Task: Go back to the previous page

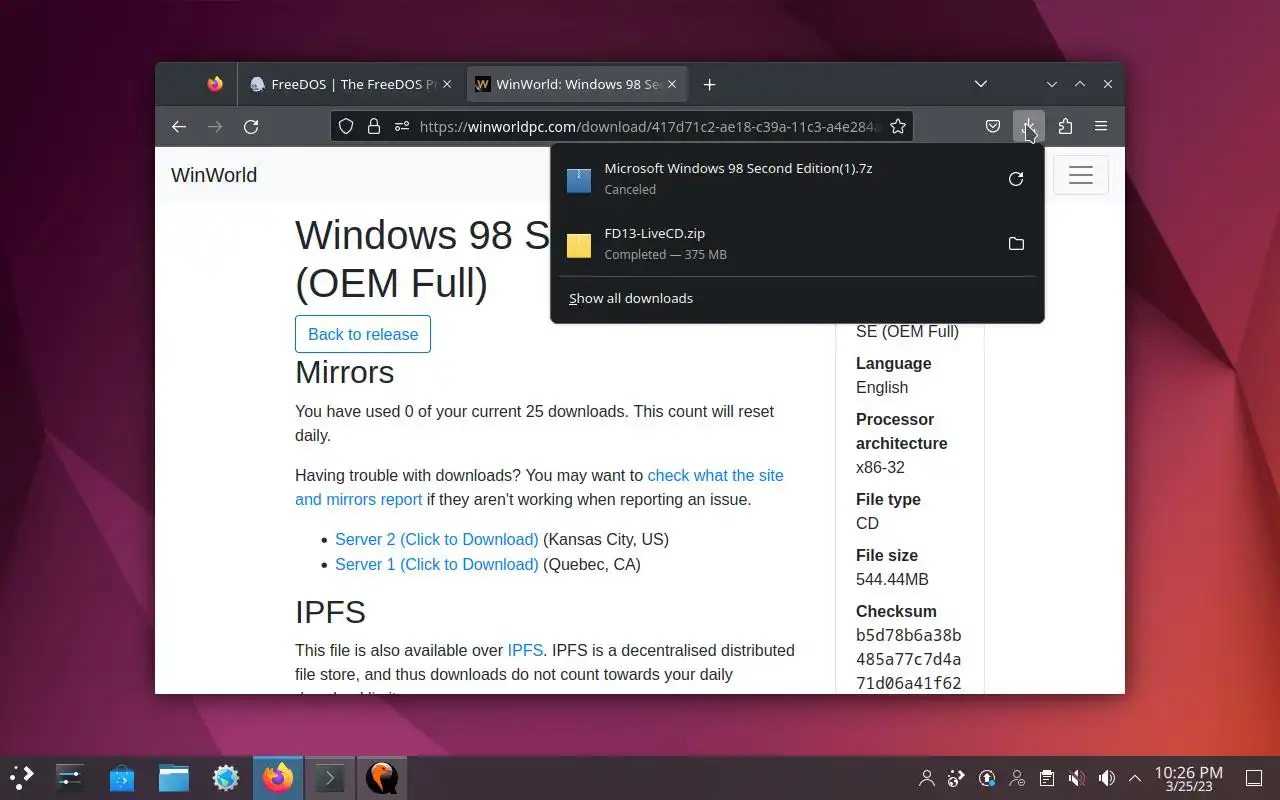Action: pos(179,127)
